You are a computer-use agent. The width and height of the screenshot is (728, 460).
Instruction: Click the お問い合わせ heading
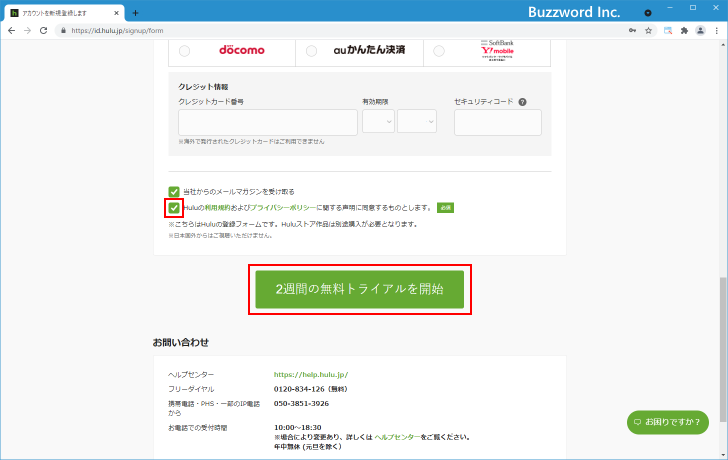pyautogui.click(x=181, y=343)
